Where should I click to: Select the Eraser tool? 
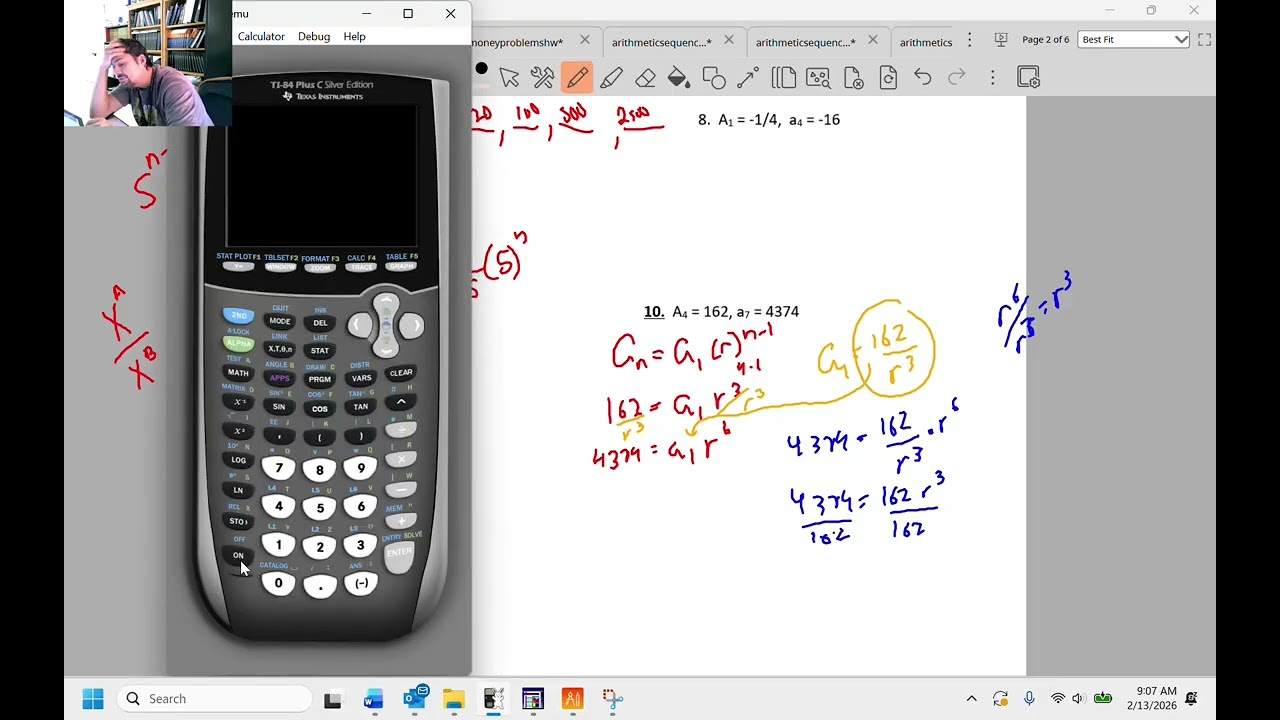(x=645, y=77)
